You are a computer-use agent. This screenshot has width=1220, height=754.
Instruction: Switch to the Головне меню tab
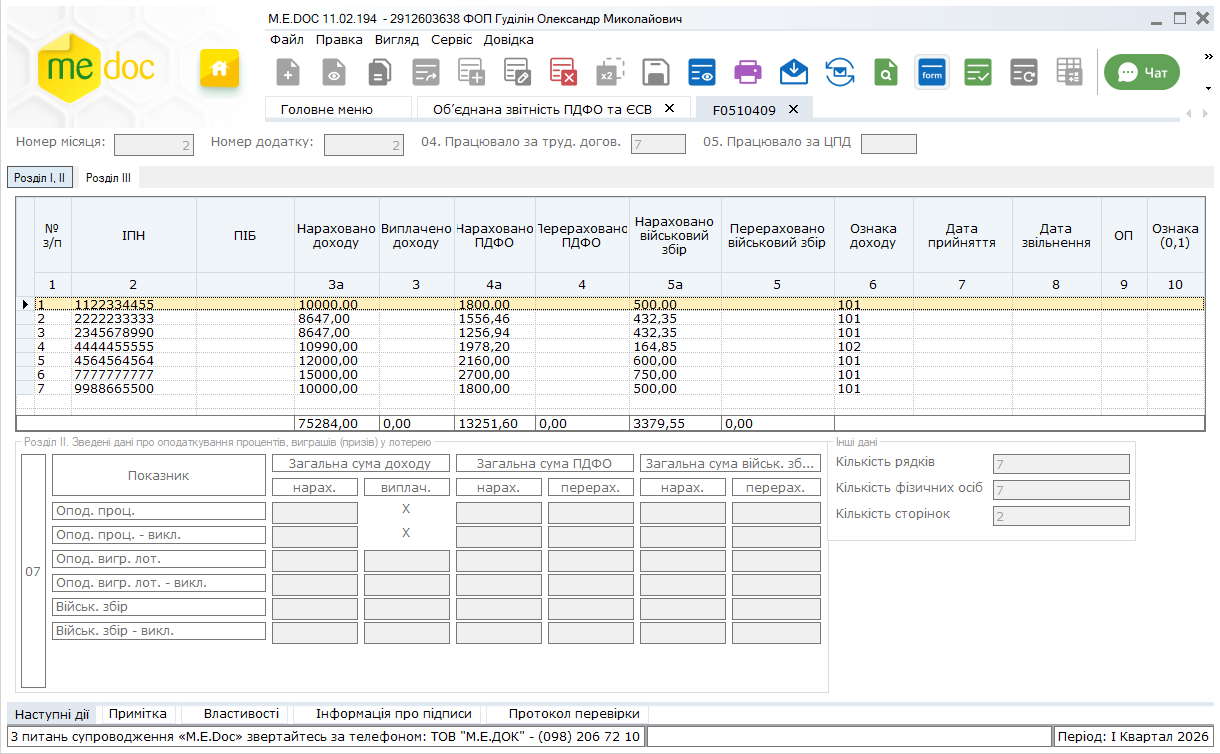(x=327, y=109)
